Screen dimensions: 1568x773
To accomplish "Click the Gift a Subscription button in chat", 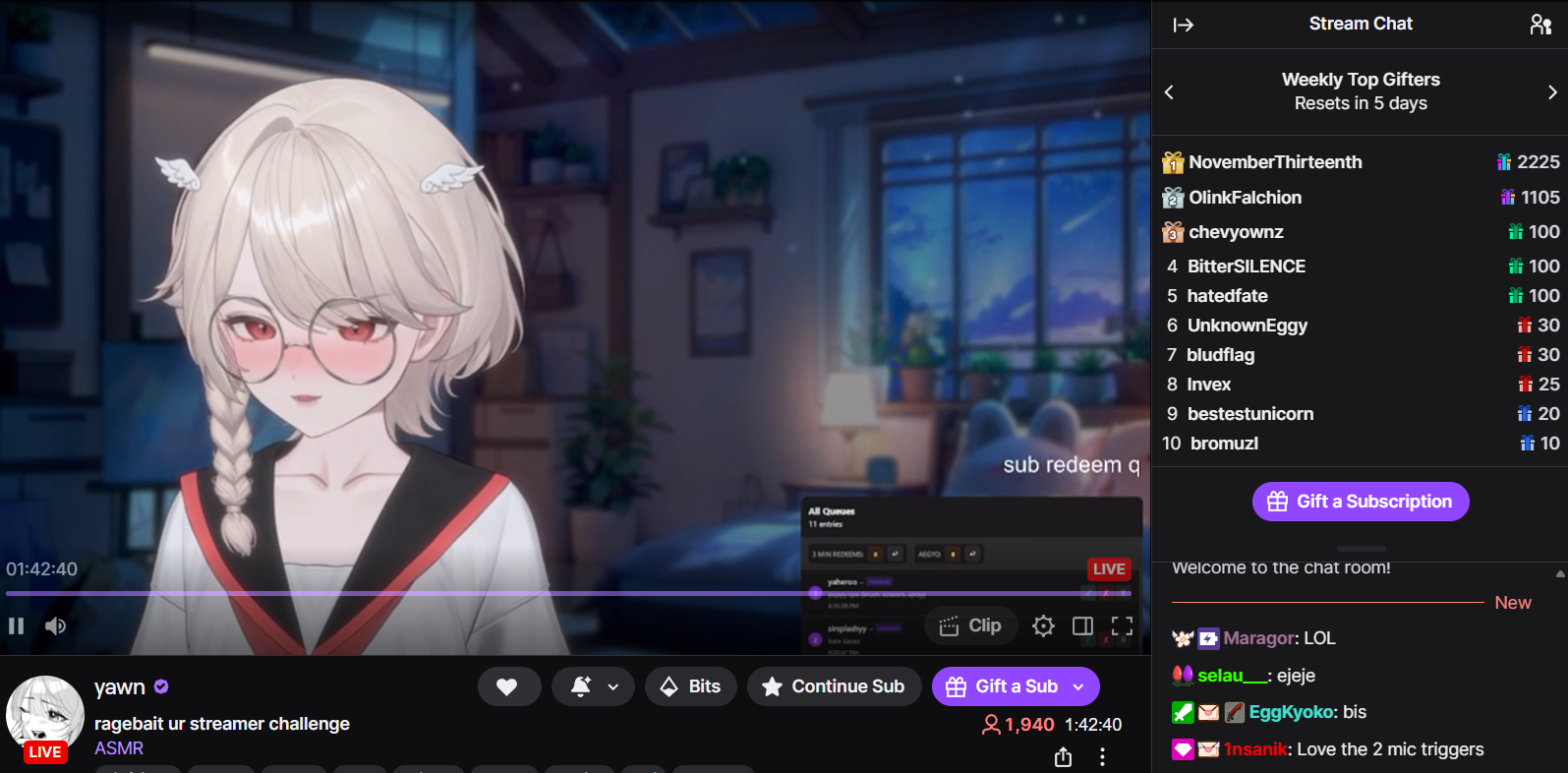I will coord(1361,502).
